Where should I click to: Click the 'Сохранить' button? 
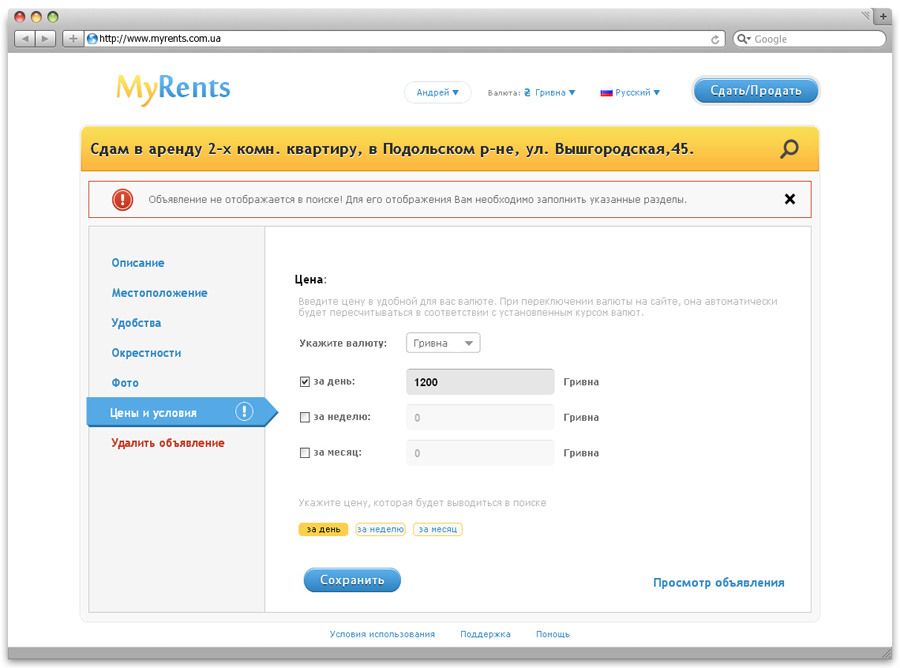(352, 580)
